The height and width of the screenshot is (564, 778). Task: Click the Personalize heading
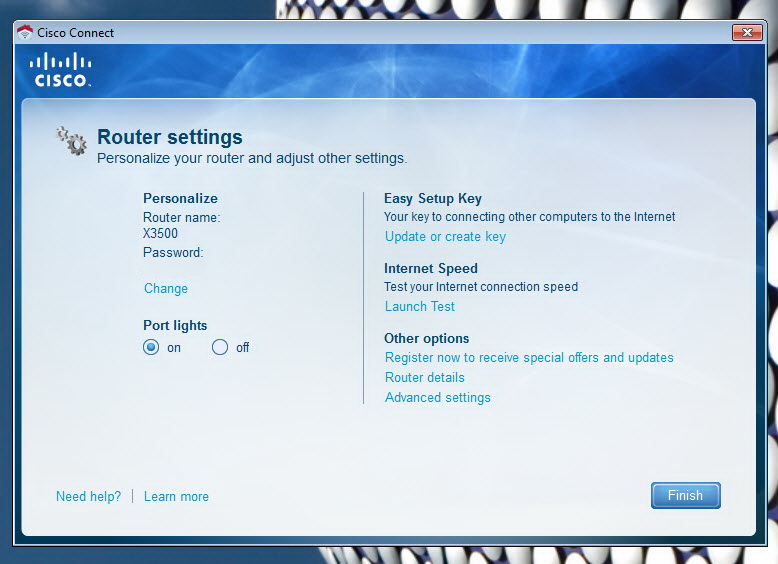(181, 198)
